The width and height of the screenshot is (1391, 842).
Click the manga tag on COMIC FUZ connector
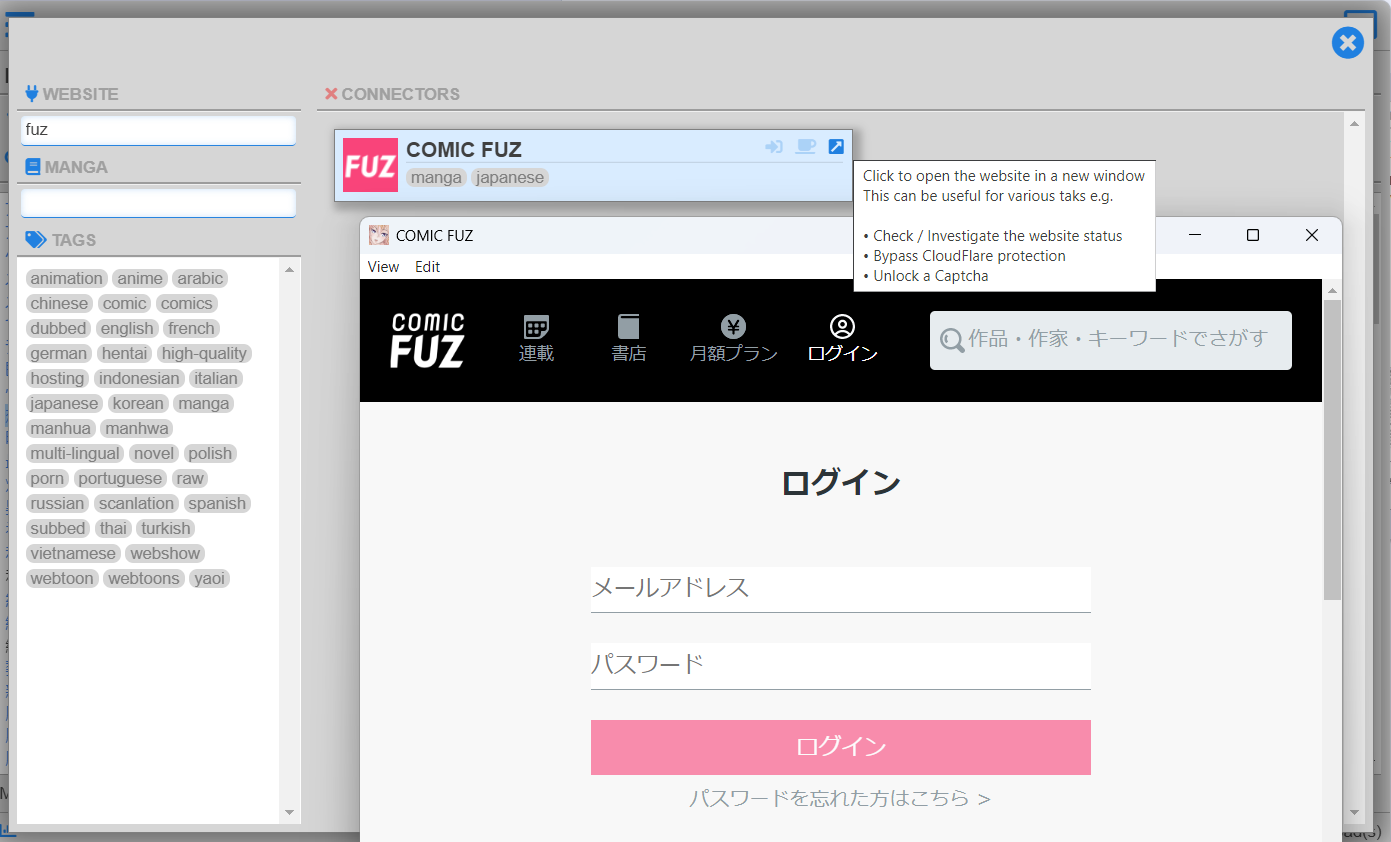[x=436, y=178]
